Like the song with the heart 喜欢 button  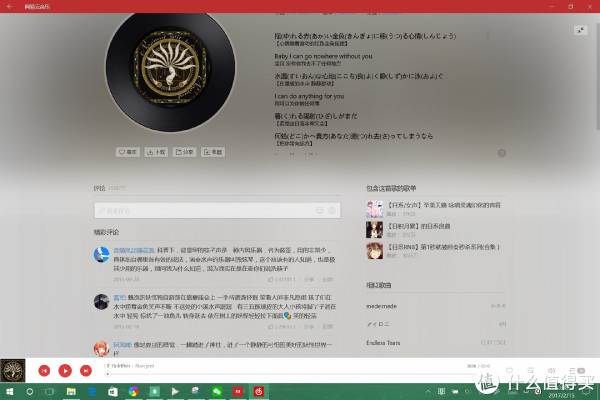pos(128,152)
